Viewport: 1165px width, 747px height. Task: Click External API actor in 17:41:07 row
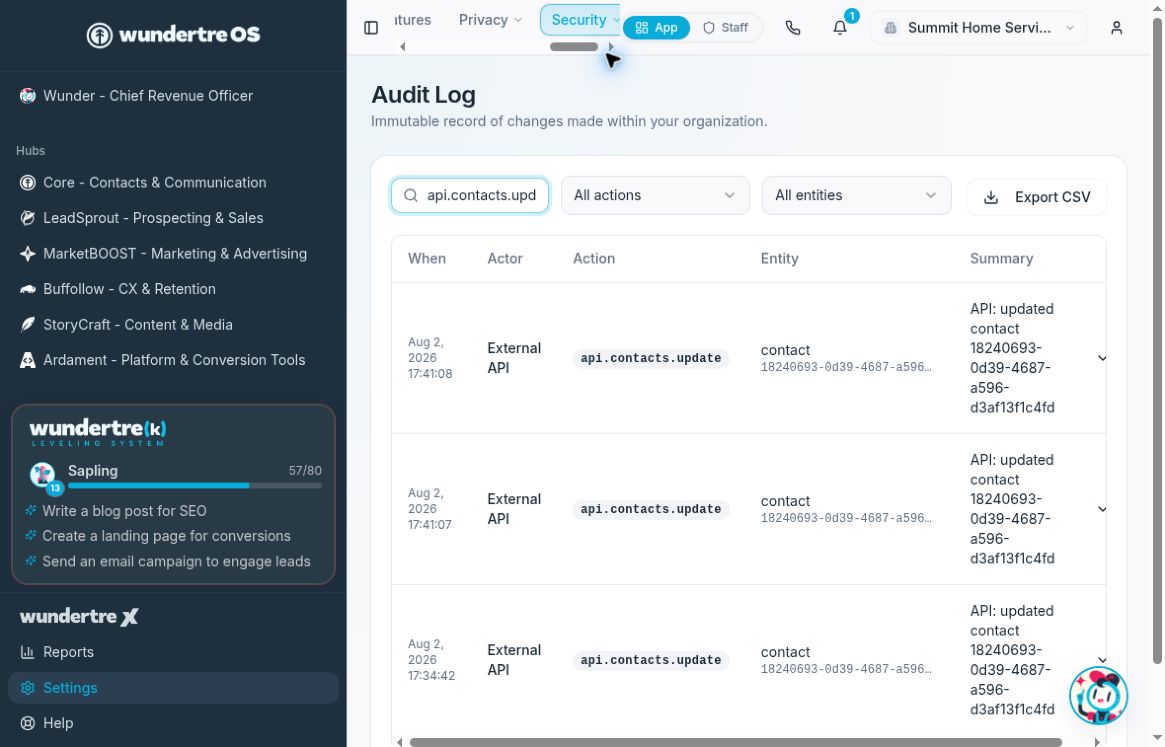(x=513, y=509)
